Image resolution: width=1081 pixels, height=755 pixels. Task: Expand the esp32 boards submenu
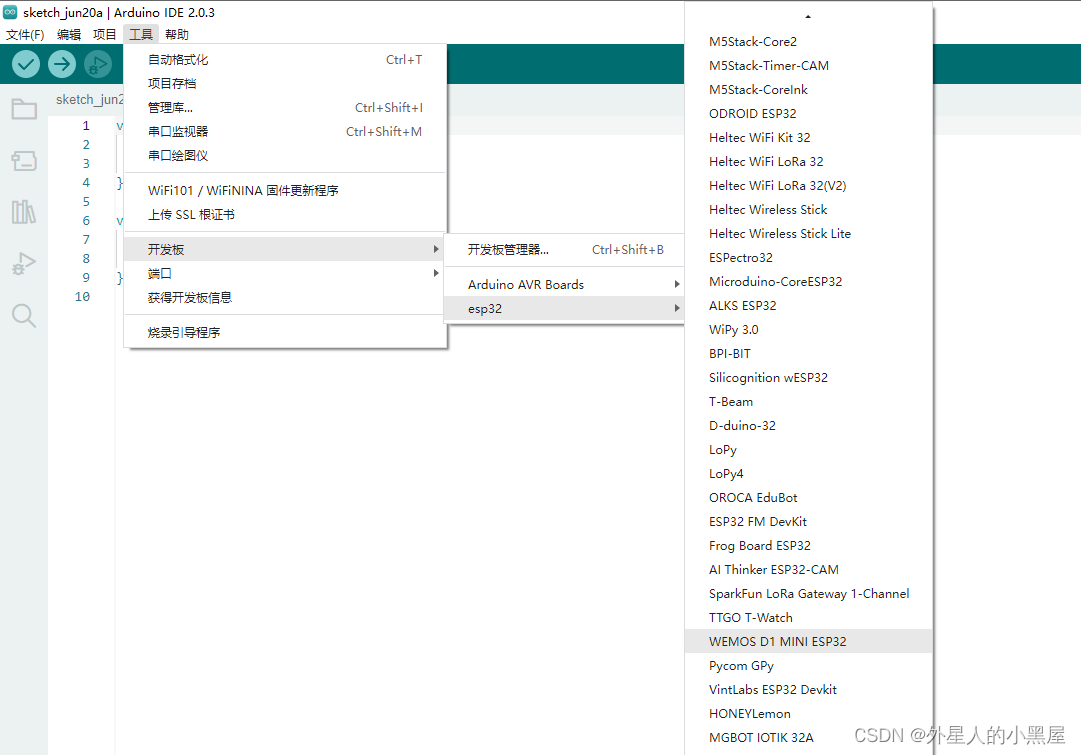(x=564, y=308)
